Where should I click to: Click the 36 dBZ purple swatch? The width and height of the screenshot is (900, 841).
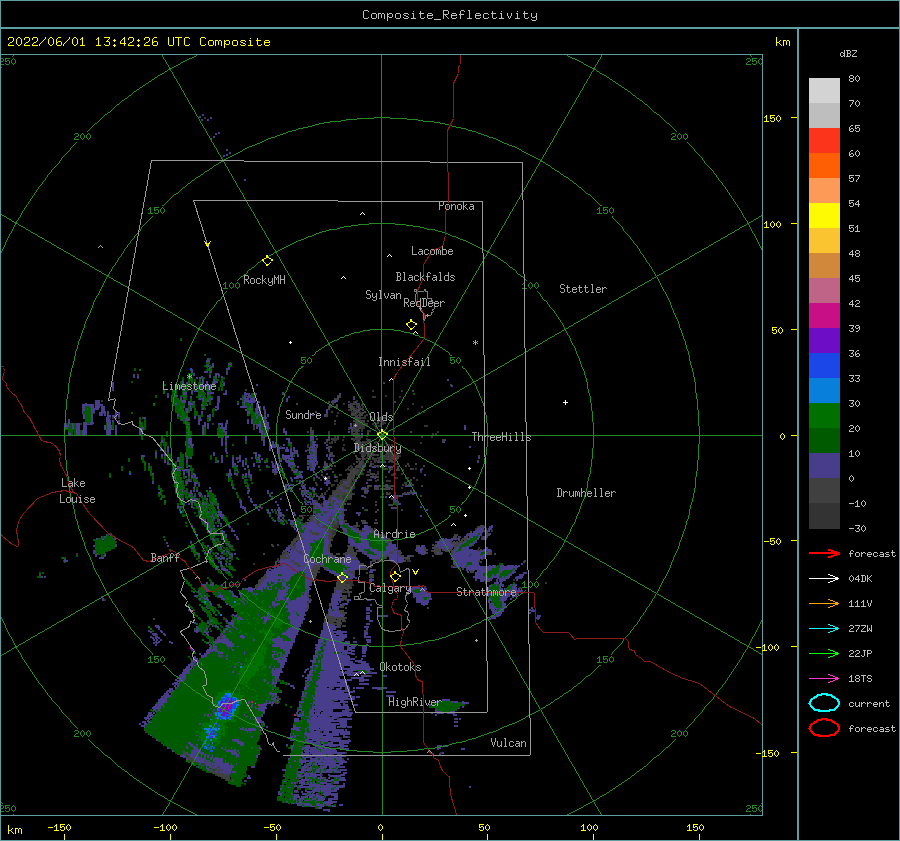(824, 341)
